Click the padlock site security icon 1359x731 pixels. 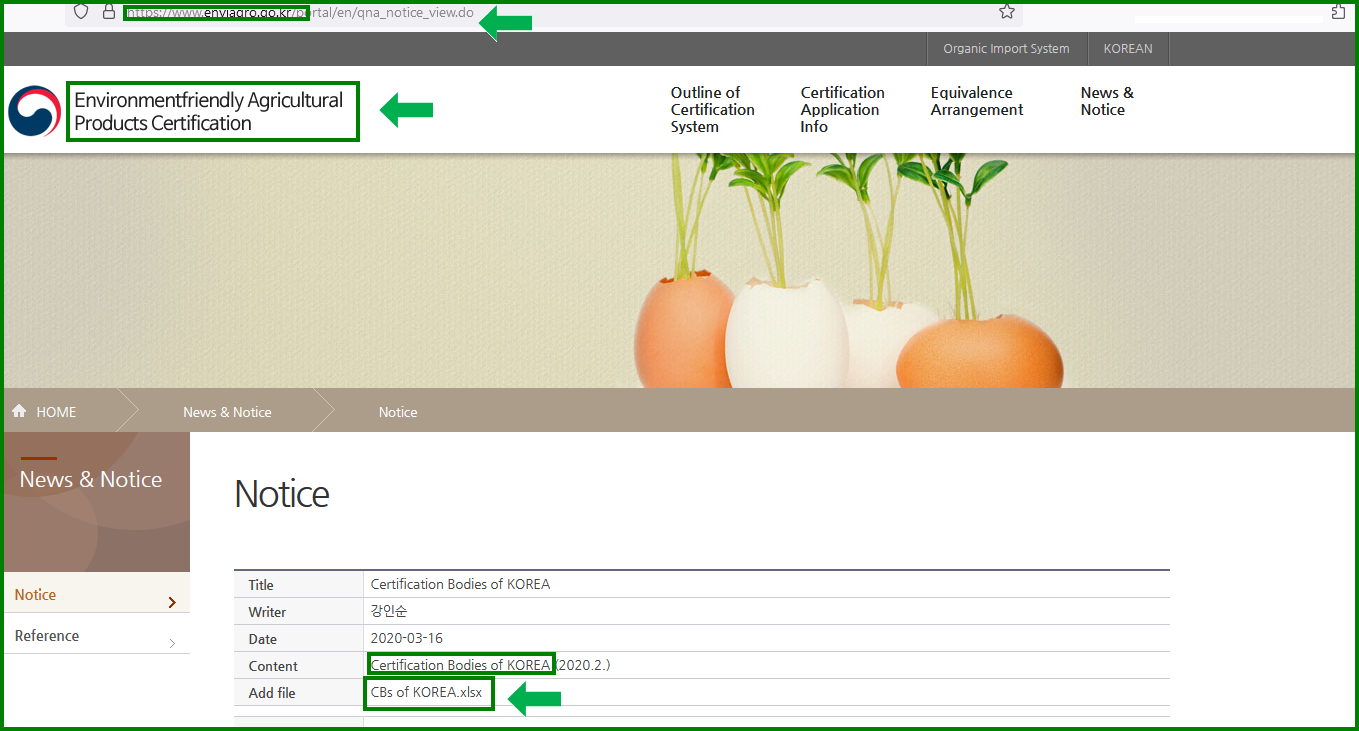[108, 12]
